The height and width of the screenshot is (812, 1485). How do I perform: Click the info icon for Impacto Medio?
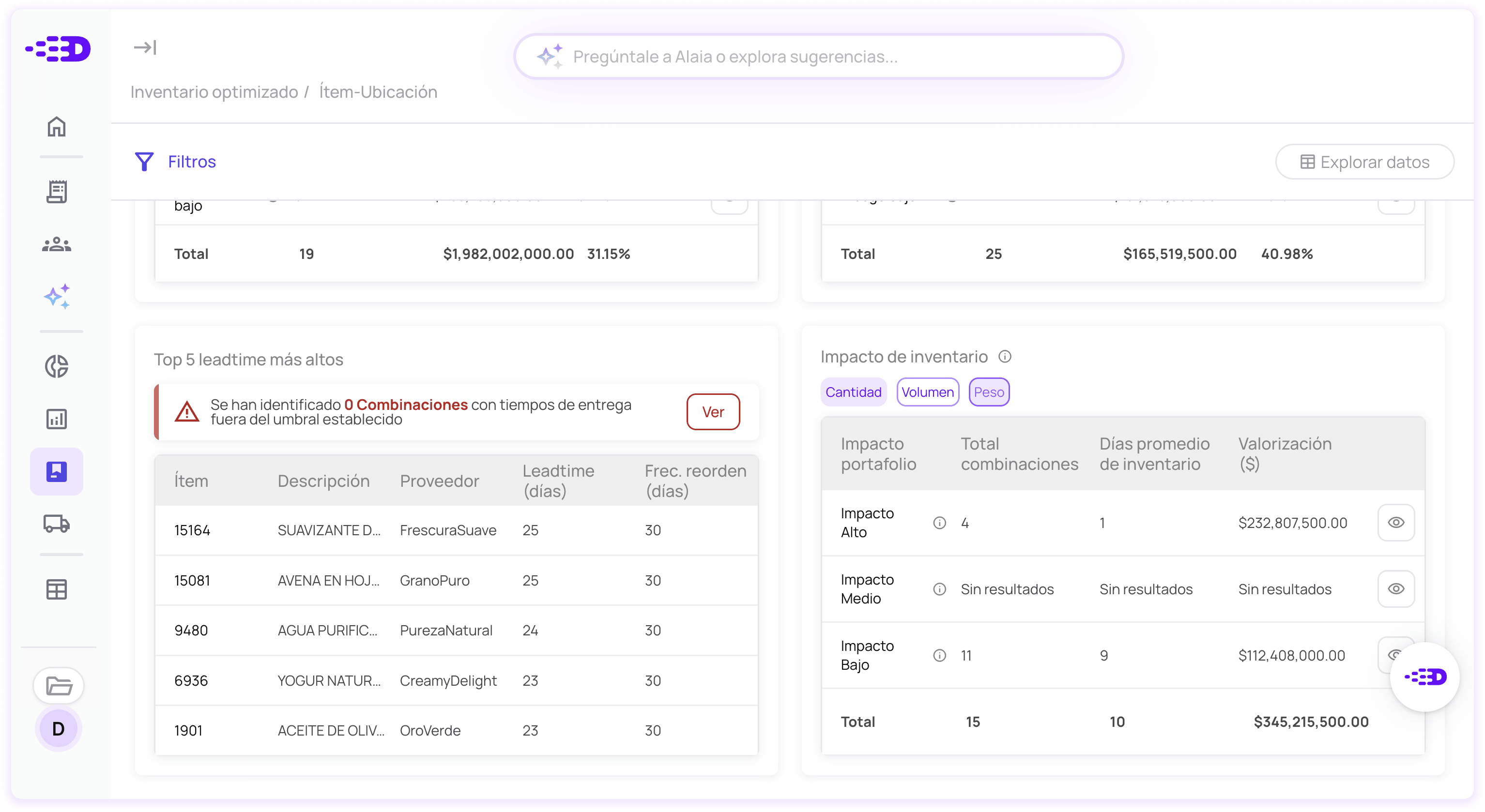point(940,589)
